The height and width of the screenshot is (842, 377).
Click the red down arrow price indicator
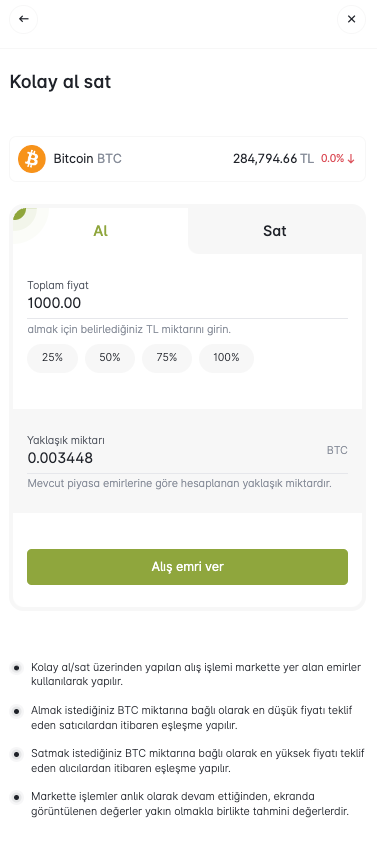click(351, 159)
